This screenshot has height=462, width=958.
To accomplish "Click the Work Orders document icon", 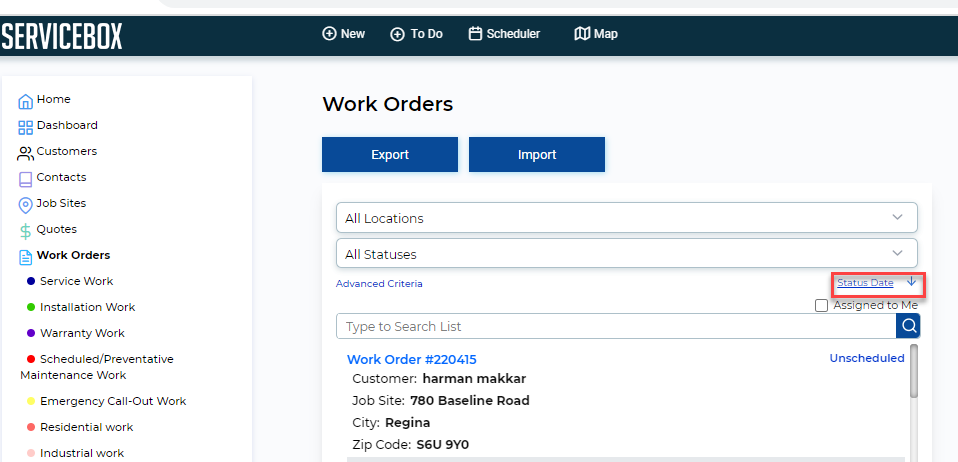I will click(25, 257).
